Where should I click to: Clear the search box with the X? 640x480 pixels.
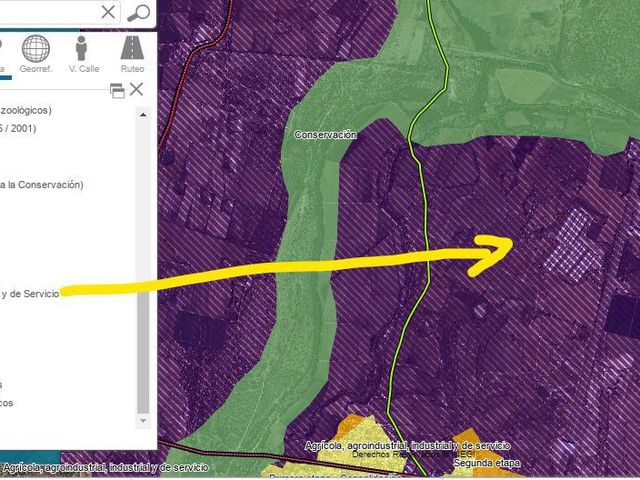tap(108, 12)
